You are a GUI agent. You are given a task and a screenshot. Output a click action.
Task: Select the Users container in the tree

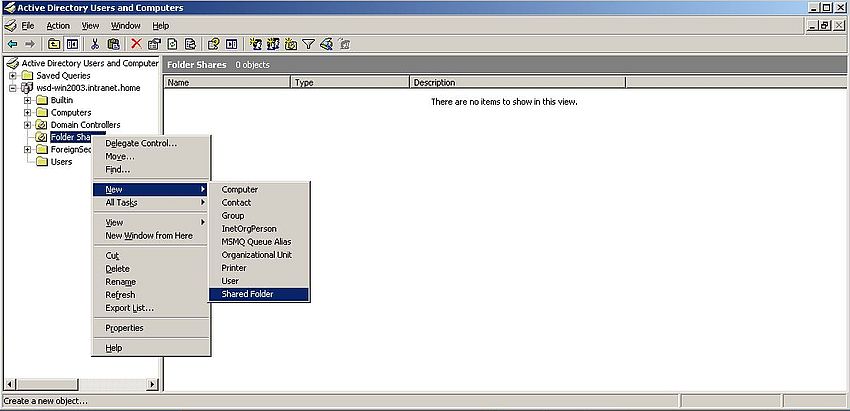(x=61, y=162)
